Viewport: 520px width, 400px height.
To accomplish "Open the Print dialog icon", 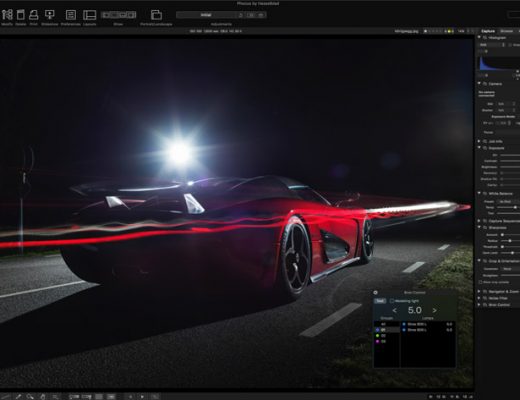I will click(x=33, y=15).
